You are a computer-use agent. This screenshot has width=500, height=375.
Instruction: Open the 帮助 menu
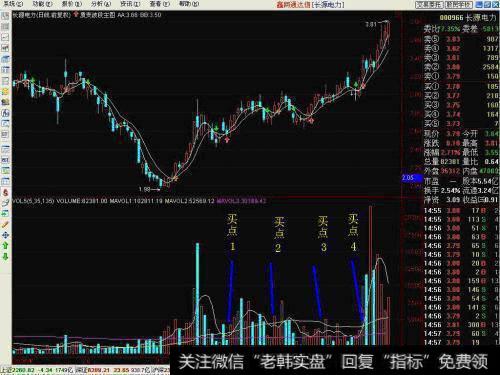[189, 4]
